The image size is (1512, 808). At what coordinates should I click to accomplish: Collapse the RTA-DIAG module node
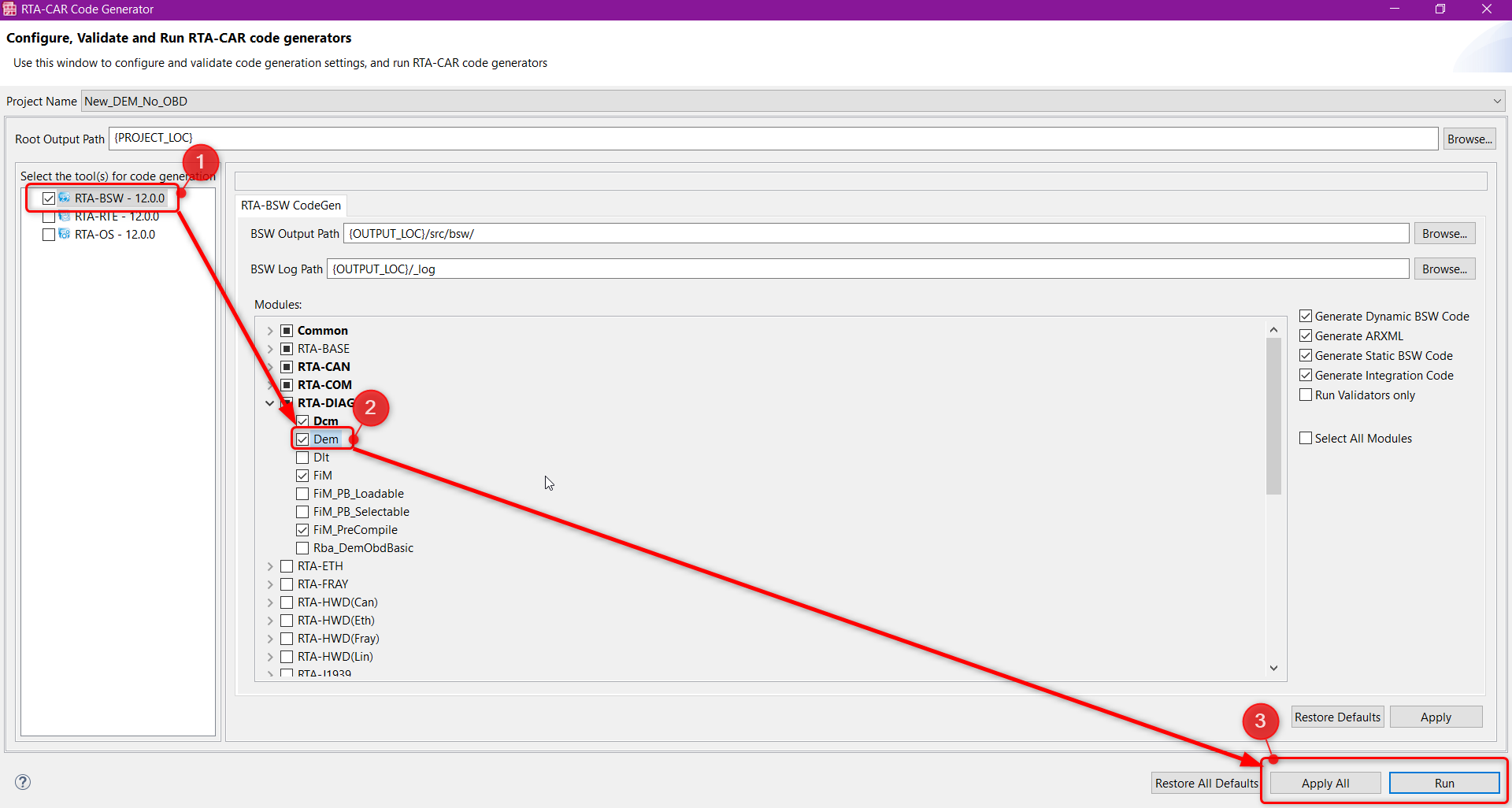click(270, 403)
